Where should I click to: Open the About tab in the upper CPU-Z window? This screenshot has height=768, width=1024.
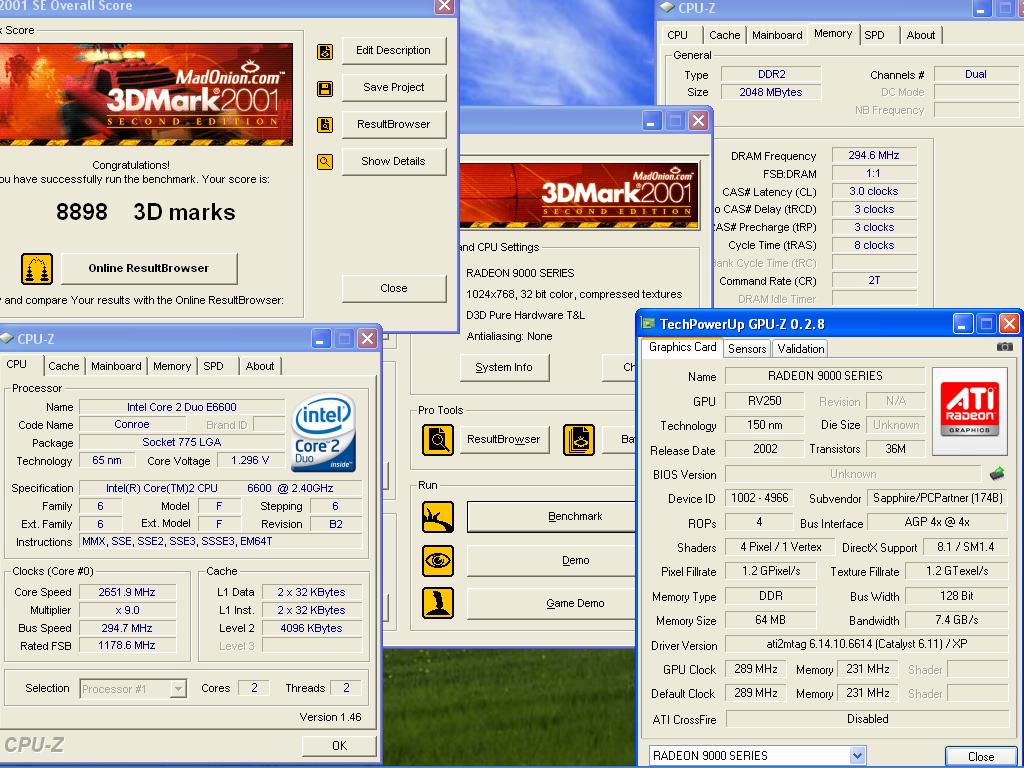coord(921,35)
